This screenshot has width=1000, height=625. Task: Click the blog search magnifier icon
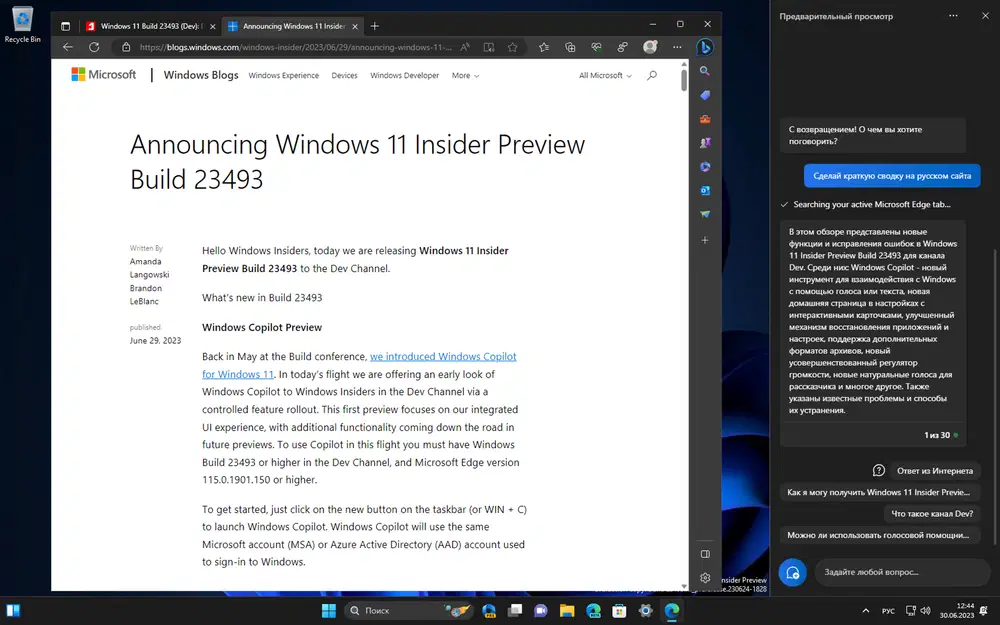tap(652, 75)
